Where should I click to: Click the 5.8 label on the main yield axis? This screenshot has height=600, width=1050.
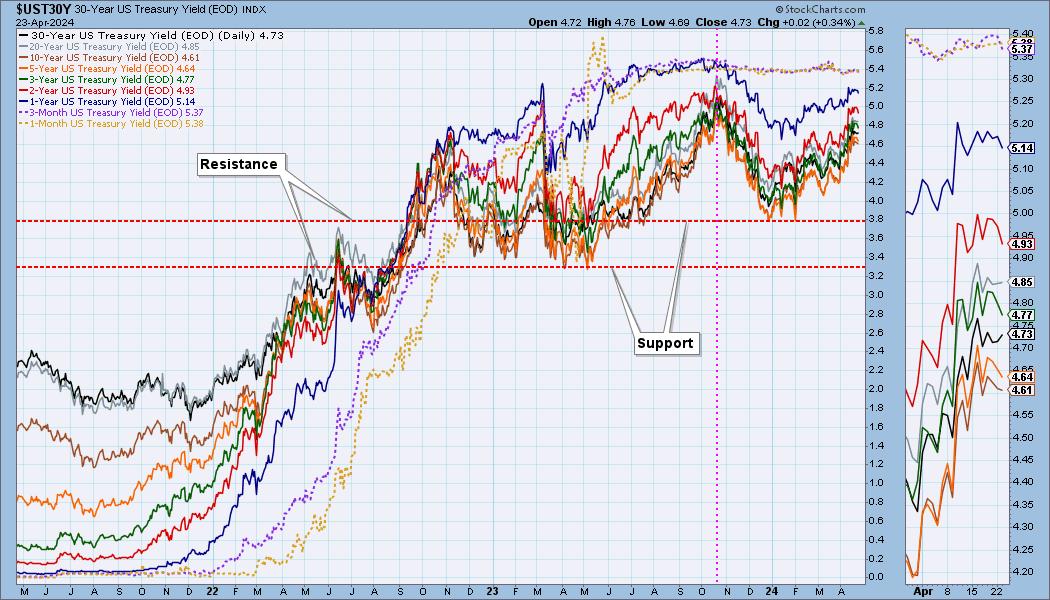[x=875, y=31]
